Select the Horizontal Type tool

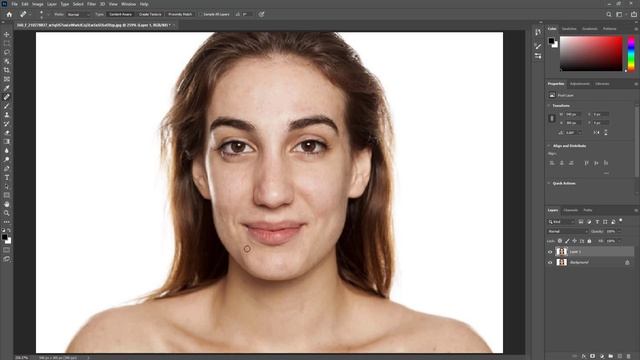(7, 178)
